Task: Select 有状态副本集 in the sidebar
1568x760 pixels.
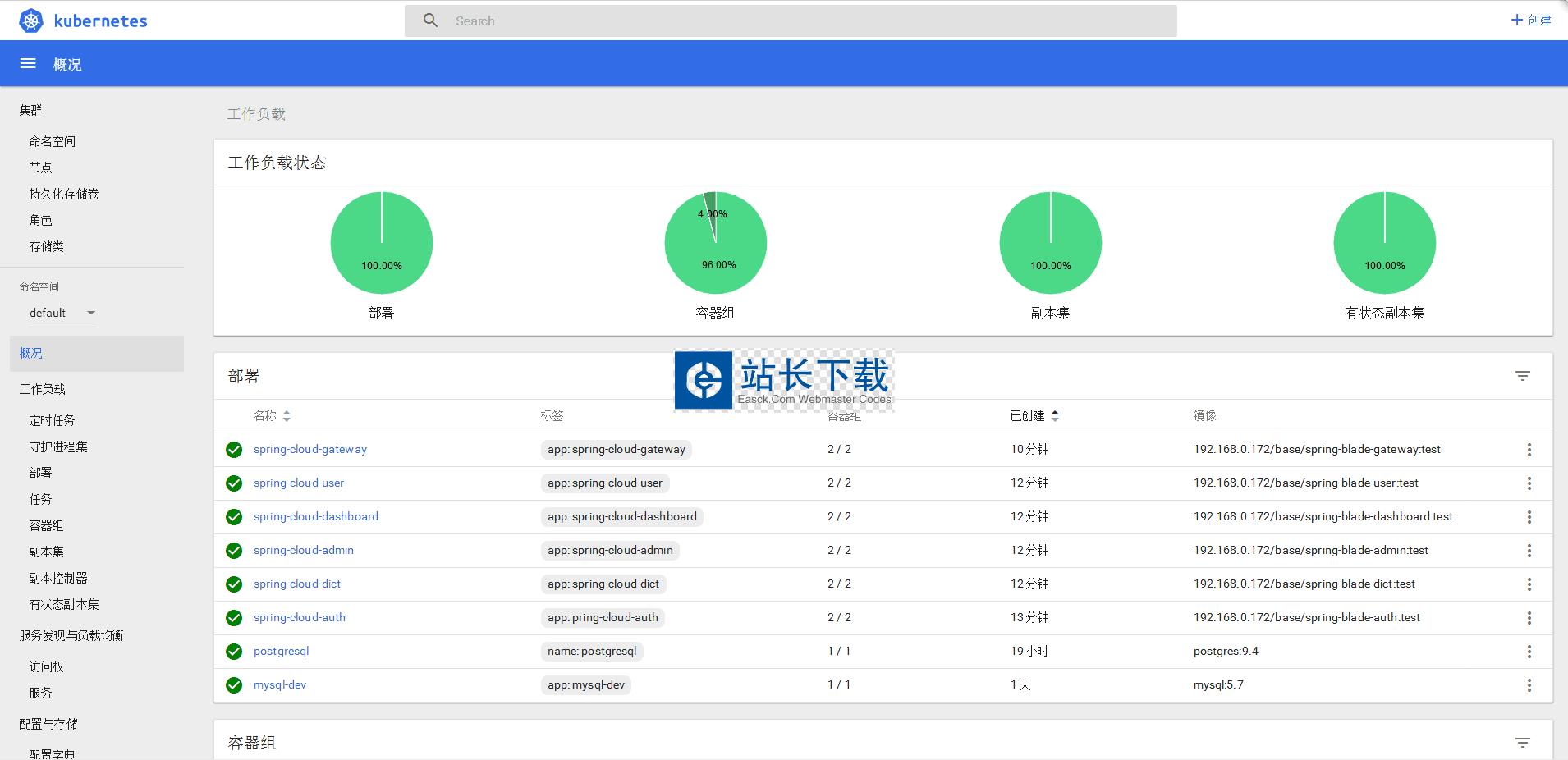Action: point(64,604)
